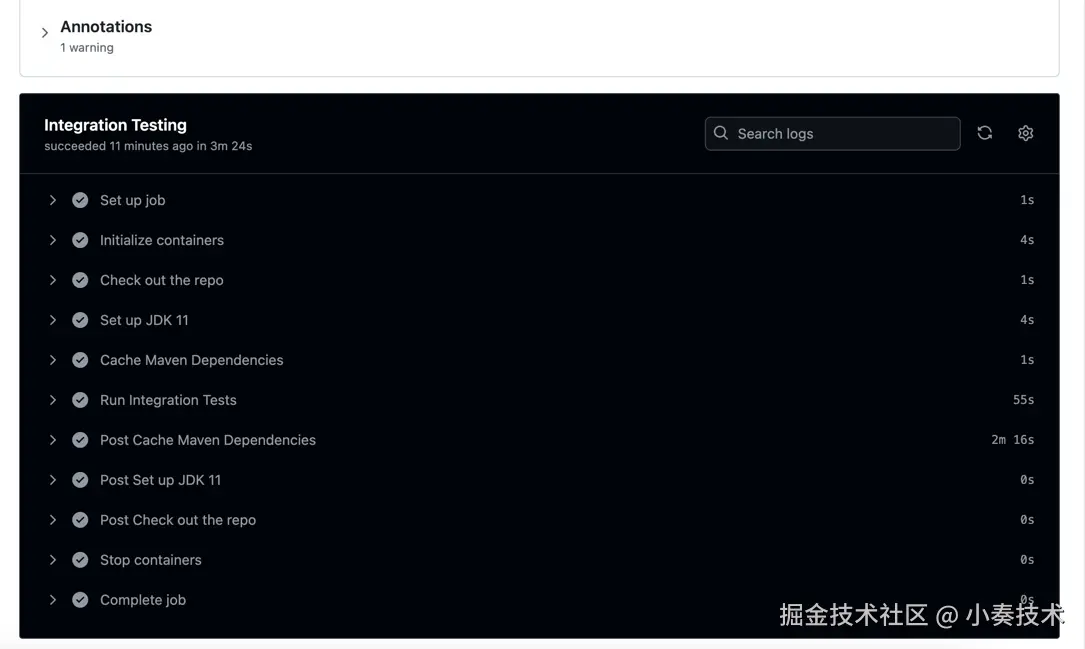This screenshot has height=649, width=1085.
Task: Open the log settings gear icon
Action: [1025, 133]
